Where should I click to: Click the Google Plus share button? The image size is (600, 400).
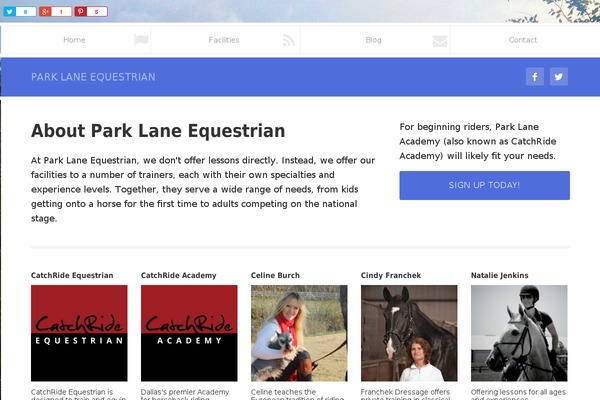tap(55, 11)
